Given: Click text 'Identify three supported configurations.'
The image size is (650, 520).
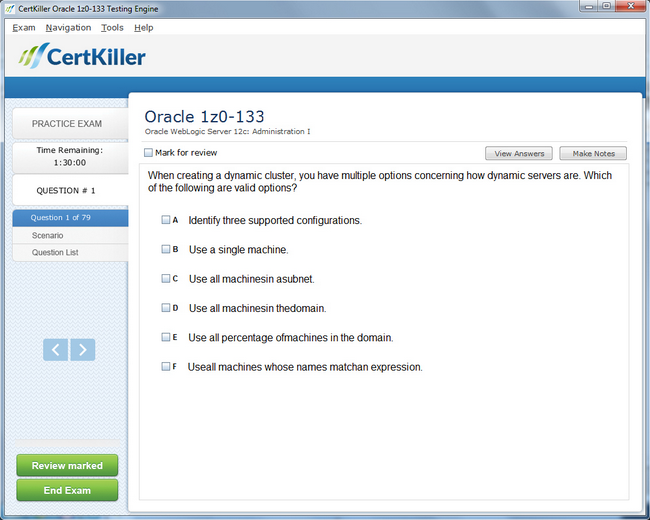Looking at the screenshot, I should tap(275, 221).
